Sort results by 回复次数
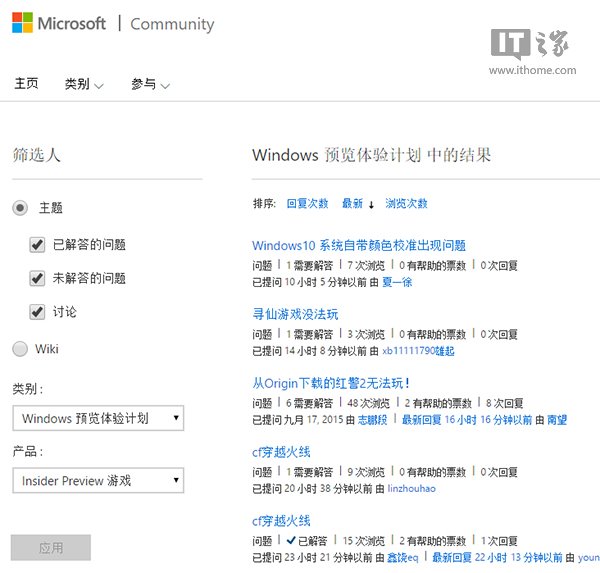The height and width of the screenshot is (573, 600). click(x=307, y=203)
